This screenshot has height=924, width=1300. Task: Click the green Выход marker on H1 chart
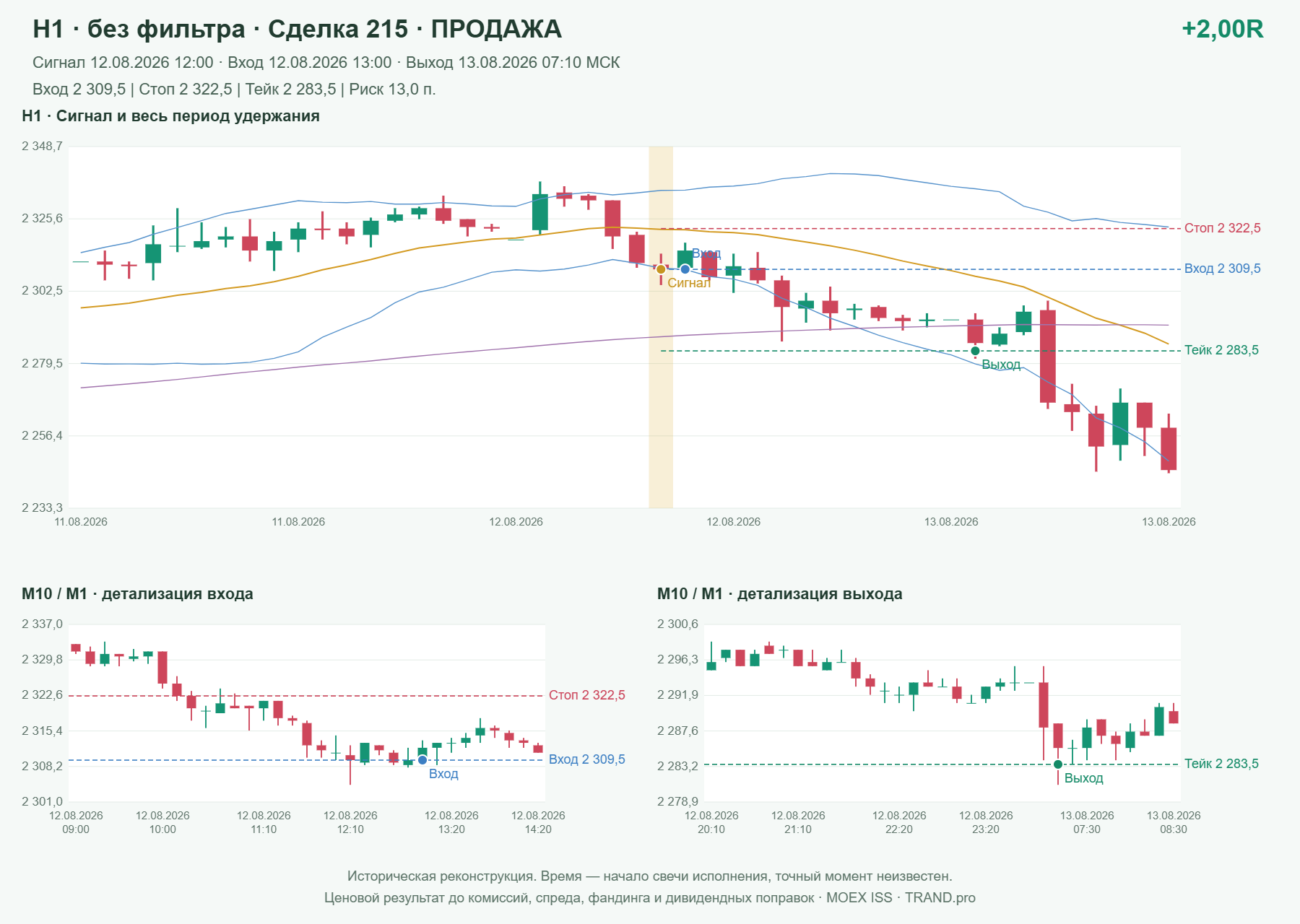point(975,351)
